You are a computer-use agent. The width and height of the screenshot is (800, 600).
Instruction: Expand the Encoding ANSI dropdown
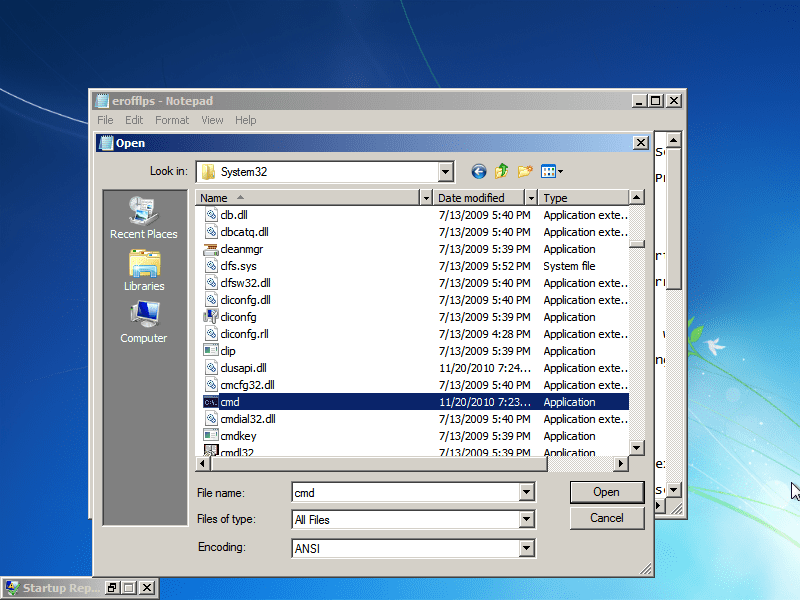[x=527, y=548]
